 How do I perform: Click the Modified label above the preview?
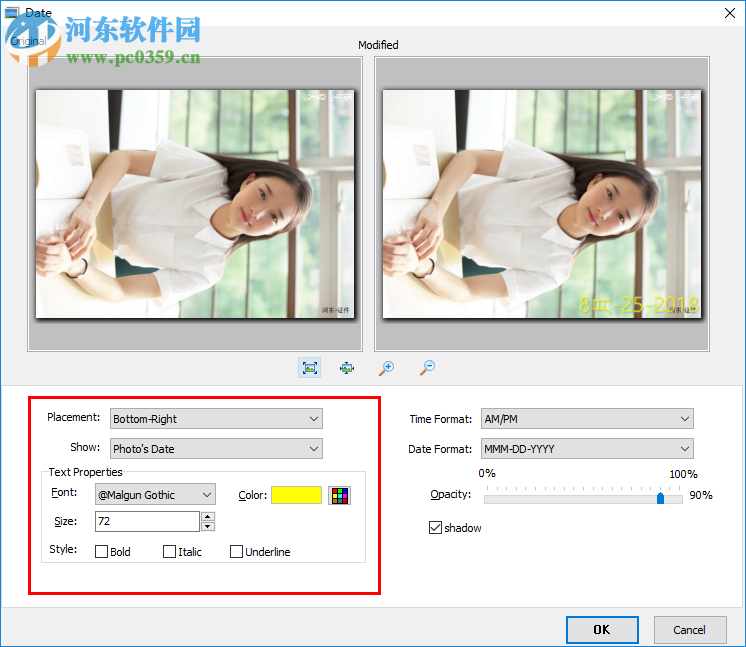378,45
